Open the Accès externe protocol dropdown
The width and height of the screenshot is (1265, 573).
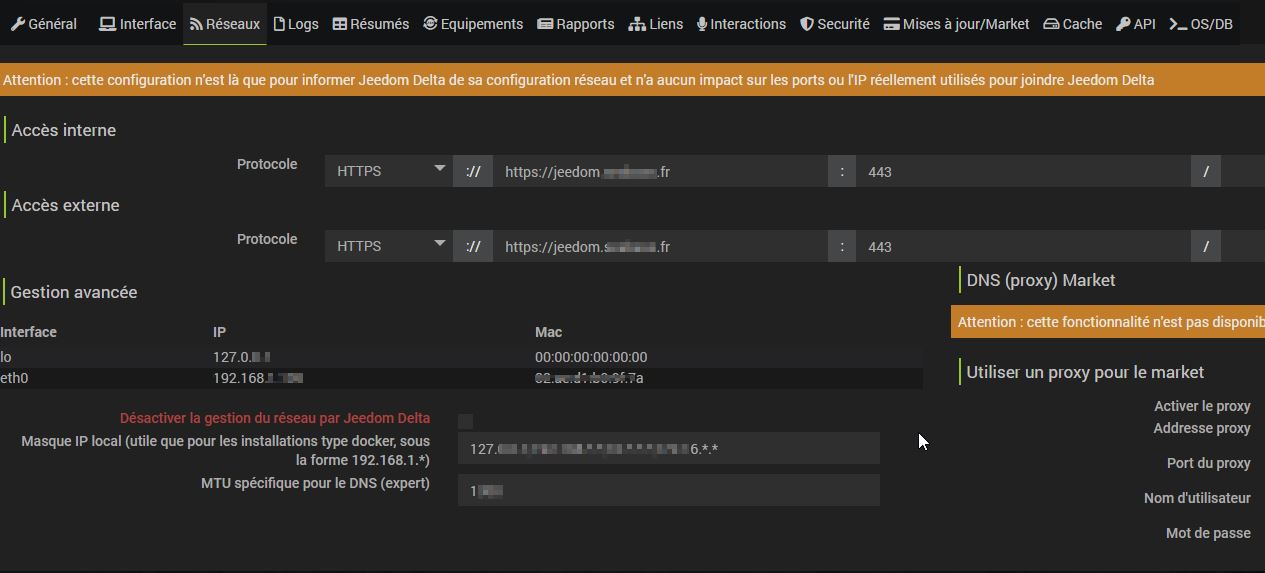[x=388, y=246]
